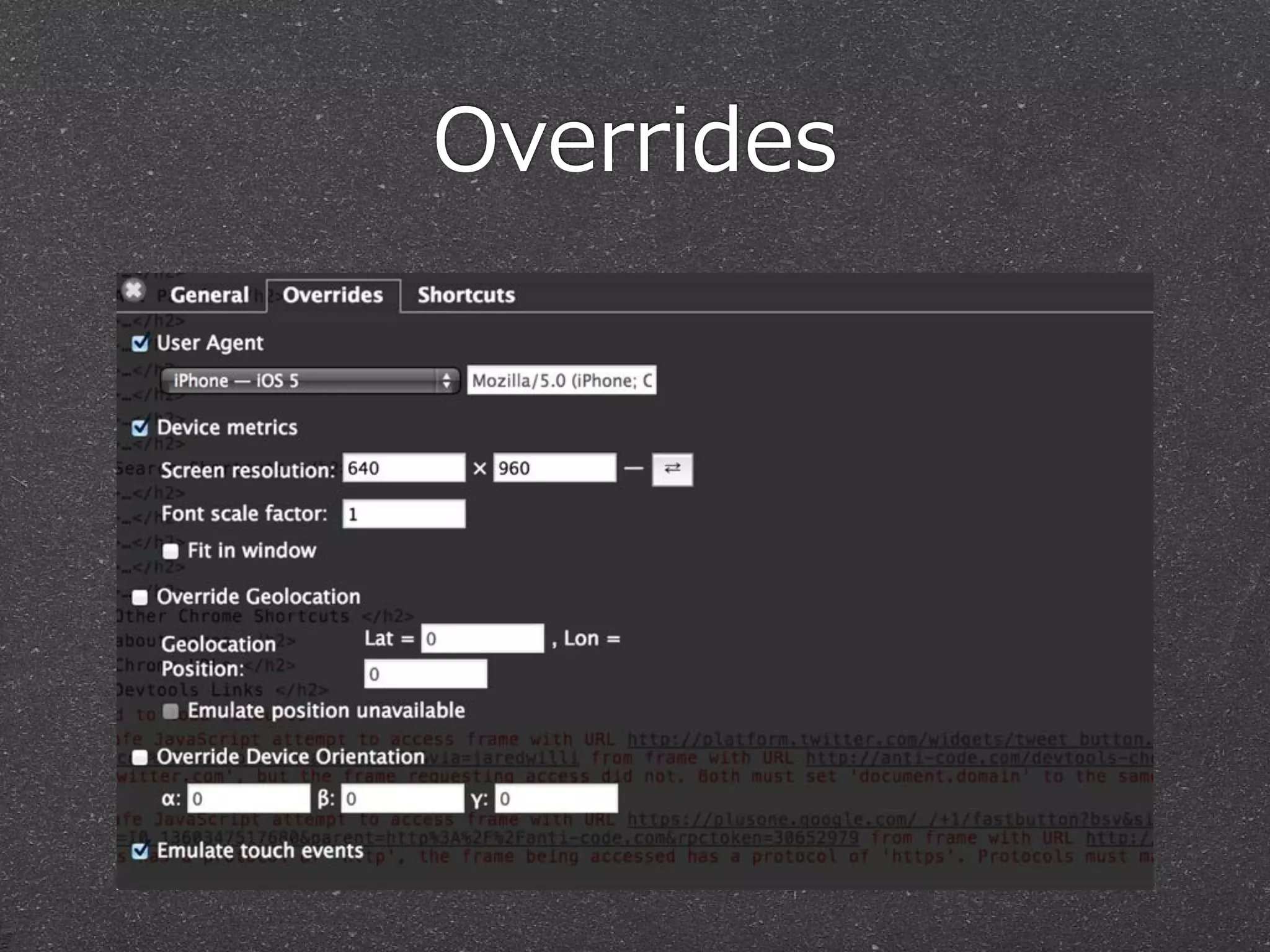
Task: Swap width and height with the swap-dimensions button
Action: tap(672, 469)
